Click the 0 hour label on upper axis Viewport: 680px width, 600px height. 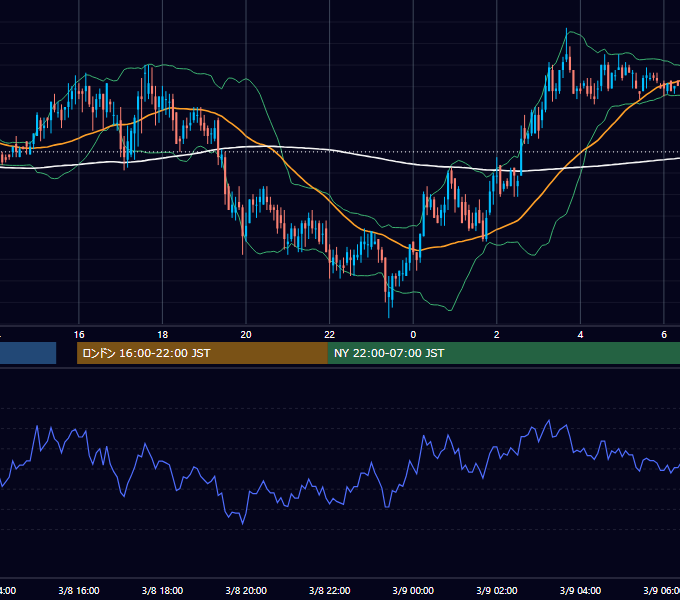(x=413, y=335)
